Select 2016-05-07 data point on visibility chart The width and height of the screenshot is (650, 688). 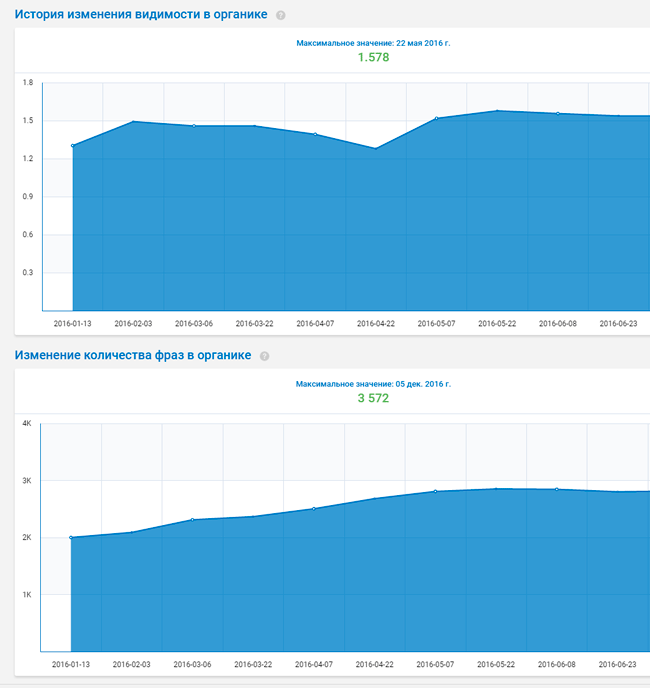[x=437, y=118]
